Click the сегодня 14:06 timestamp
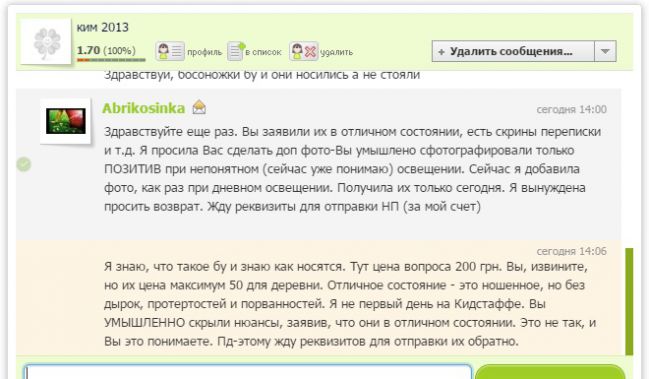This screenshot has width=649, height=379. coord(572,251)
